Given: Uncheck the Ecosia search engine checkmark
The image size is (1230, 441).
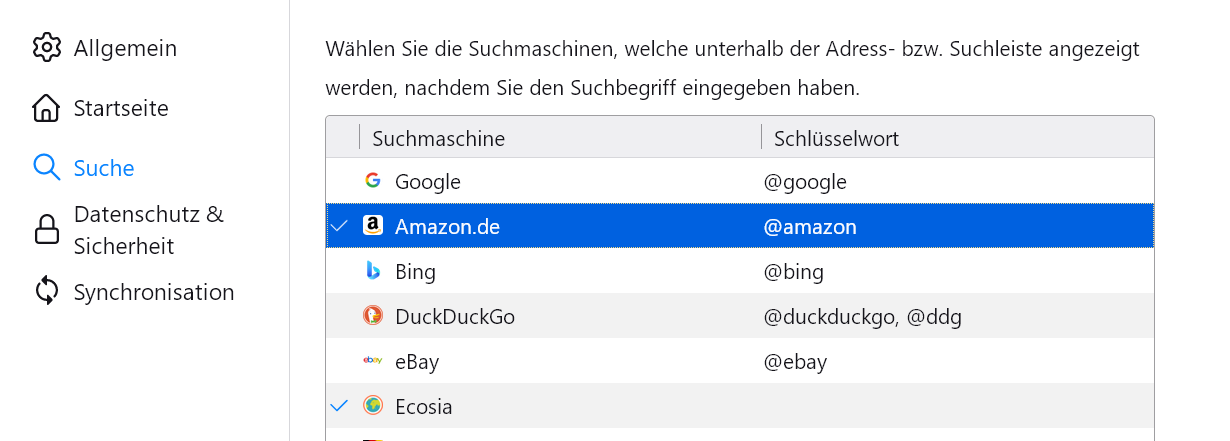Looking at the screenshot, I should [339, 406].
